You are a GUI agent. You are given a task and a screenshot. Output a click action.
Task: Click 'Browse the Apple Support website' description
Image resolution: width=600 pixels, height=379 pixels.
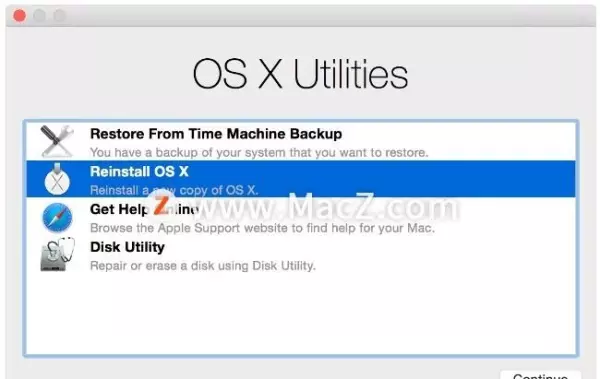(262, 228)
